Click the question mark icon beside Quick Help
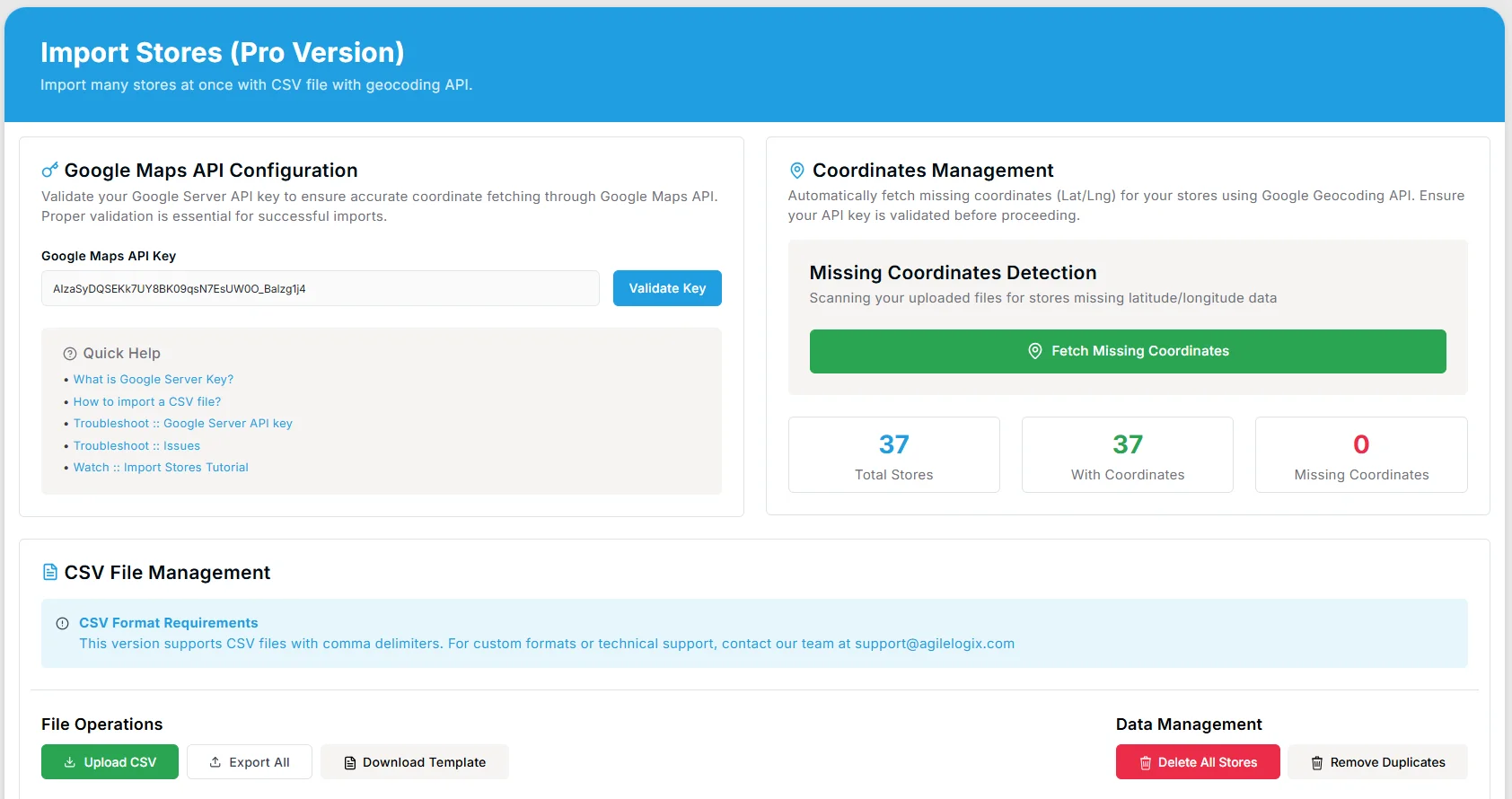This screenshot has height=799, width=1512. click(x=70, y=354)
